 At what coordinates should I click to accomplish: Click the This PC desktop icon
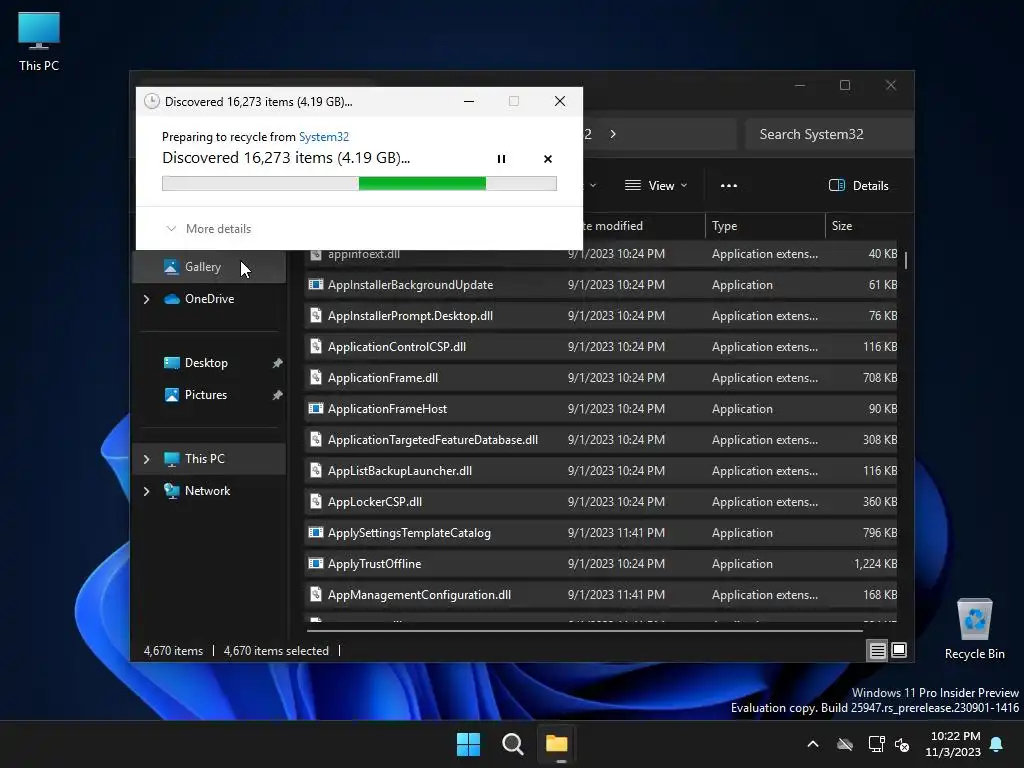click(x=39, y=42)
